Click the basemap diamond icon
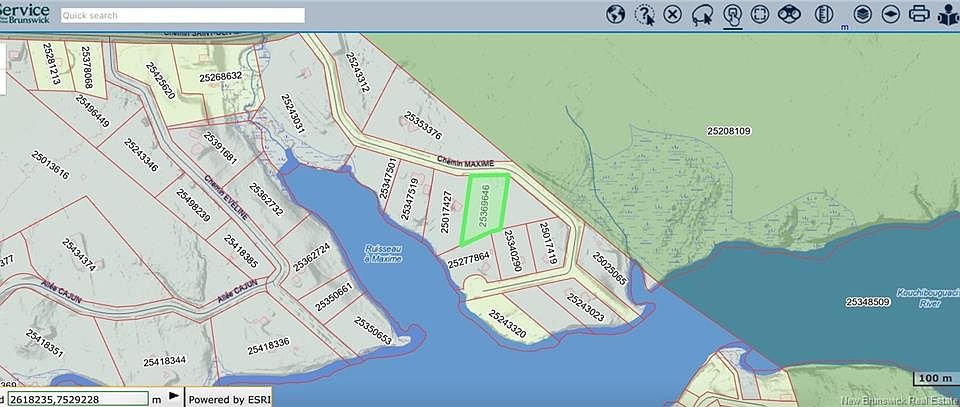 [891, 14]
